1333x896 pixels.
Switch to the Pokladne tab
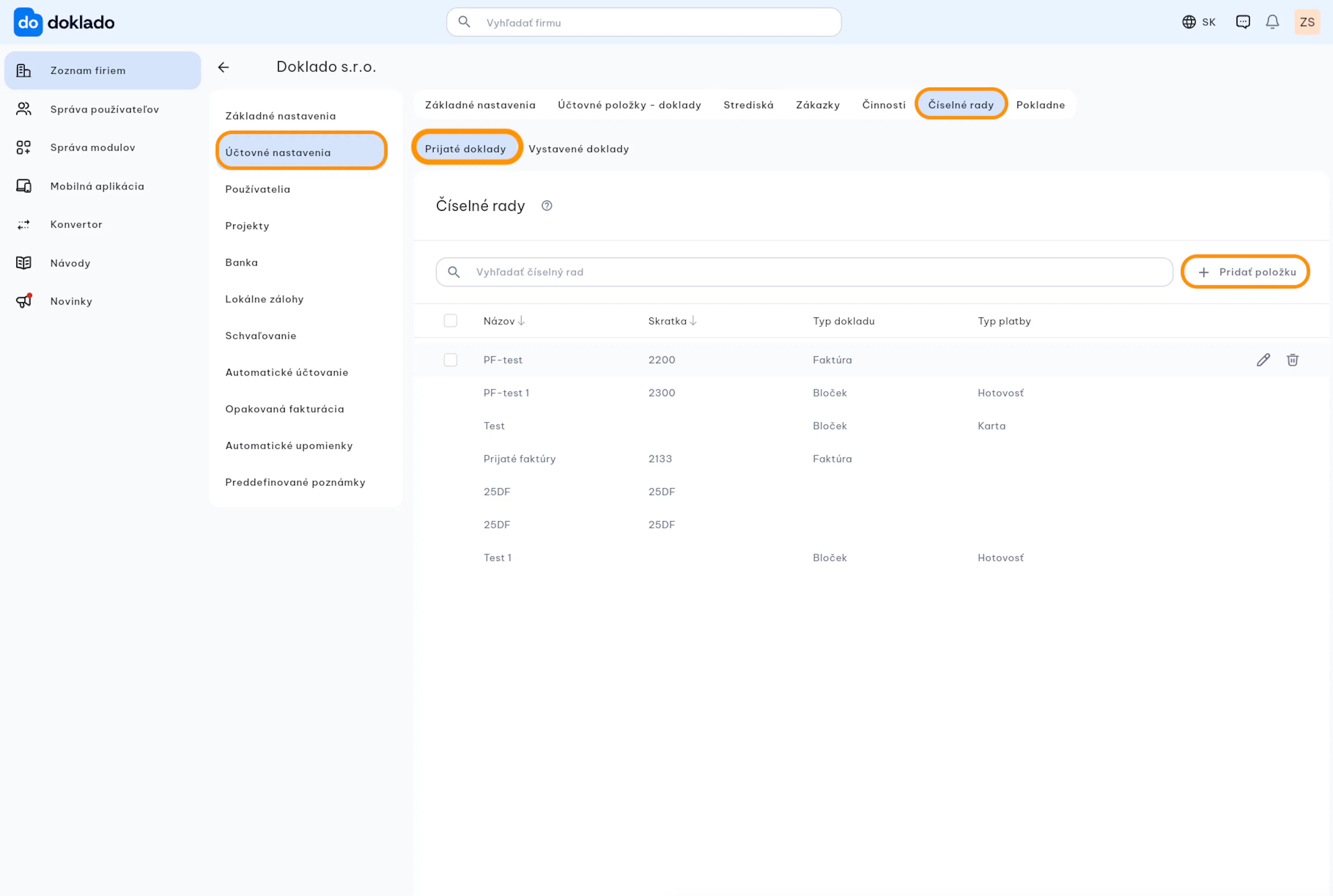pyautogui.click(x=1040, y=105)
